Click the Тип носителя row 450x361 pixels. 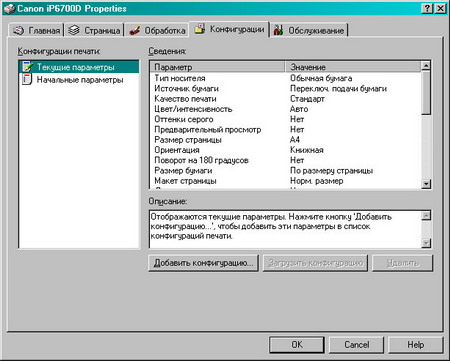286,78
